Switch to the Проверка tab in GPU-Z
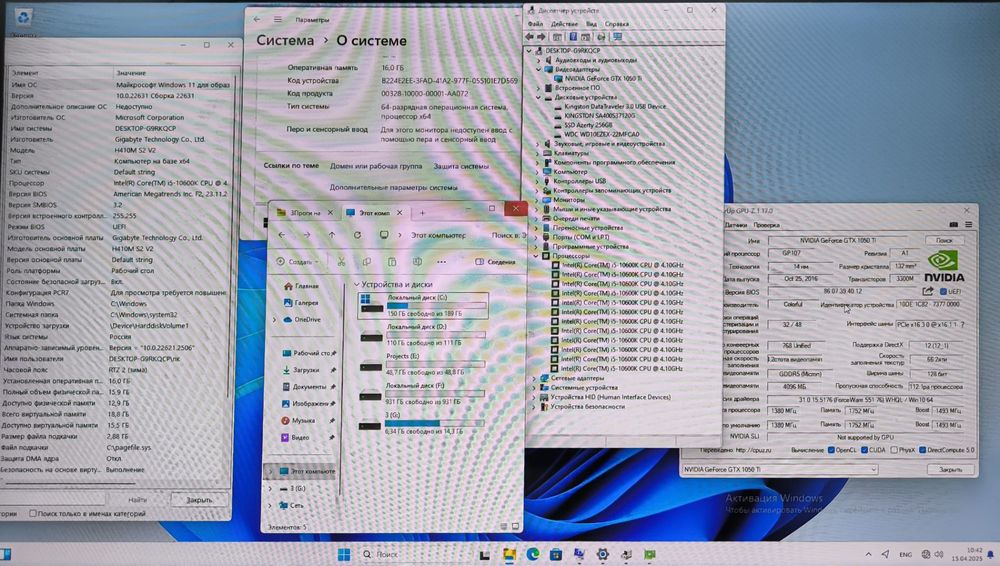Screen dimensions: 1000x566 (766, 225)
